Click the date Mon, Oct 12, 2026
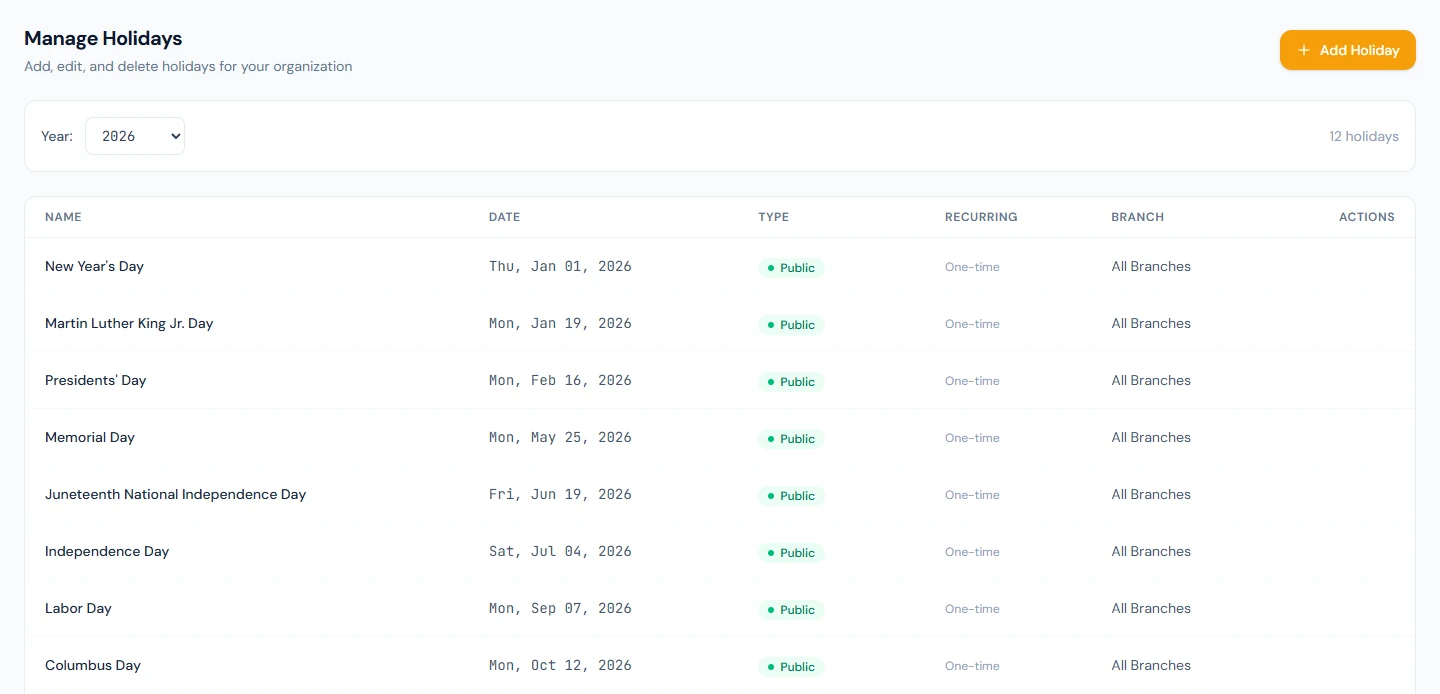The width and height of the screenshot is (1440, 694). click(560, 665)
